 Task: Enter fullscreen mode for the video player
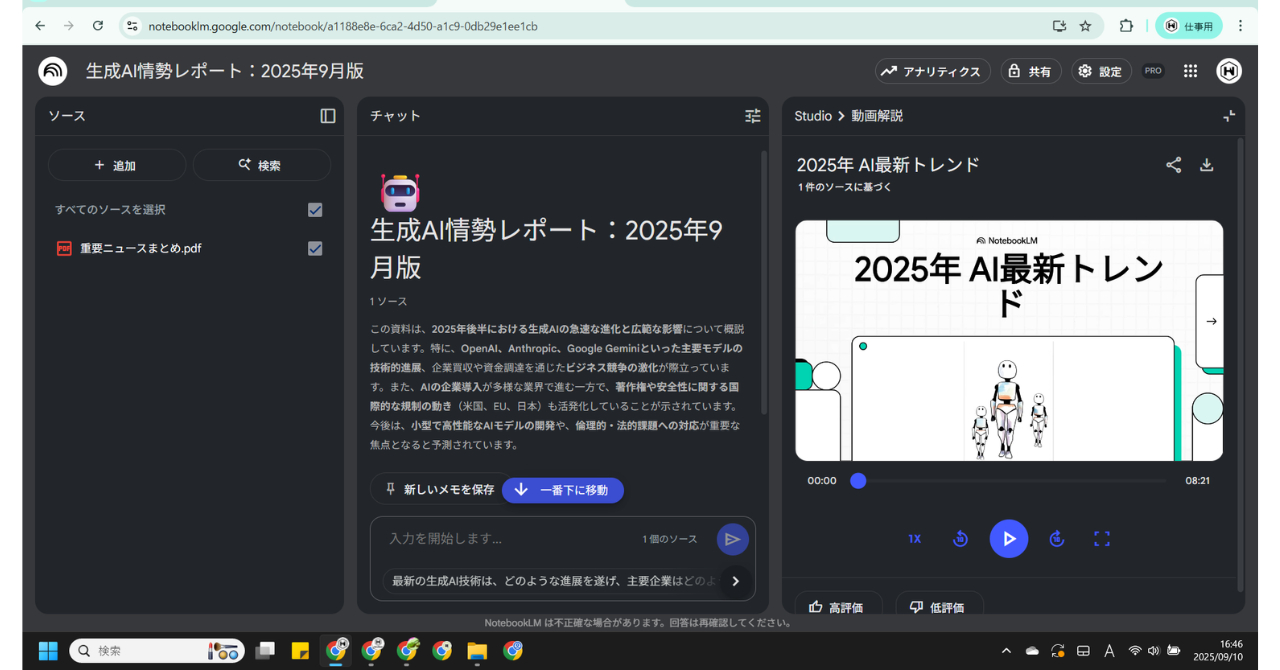tap(1102, 538)
